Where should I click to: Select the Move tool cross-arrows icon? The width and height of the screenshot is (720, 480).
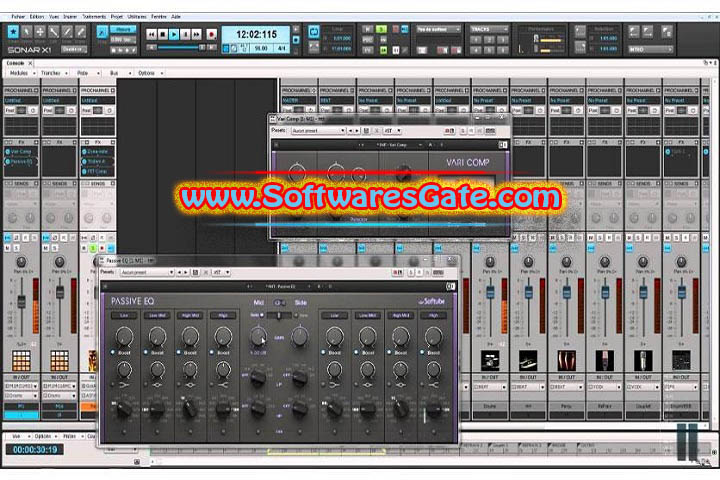pos(40,32)
